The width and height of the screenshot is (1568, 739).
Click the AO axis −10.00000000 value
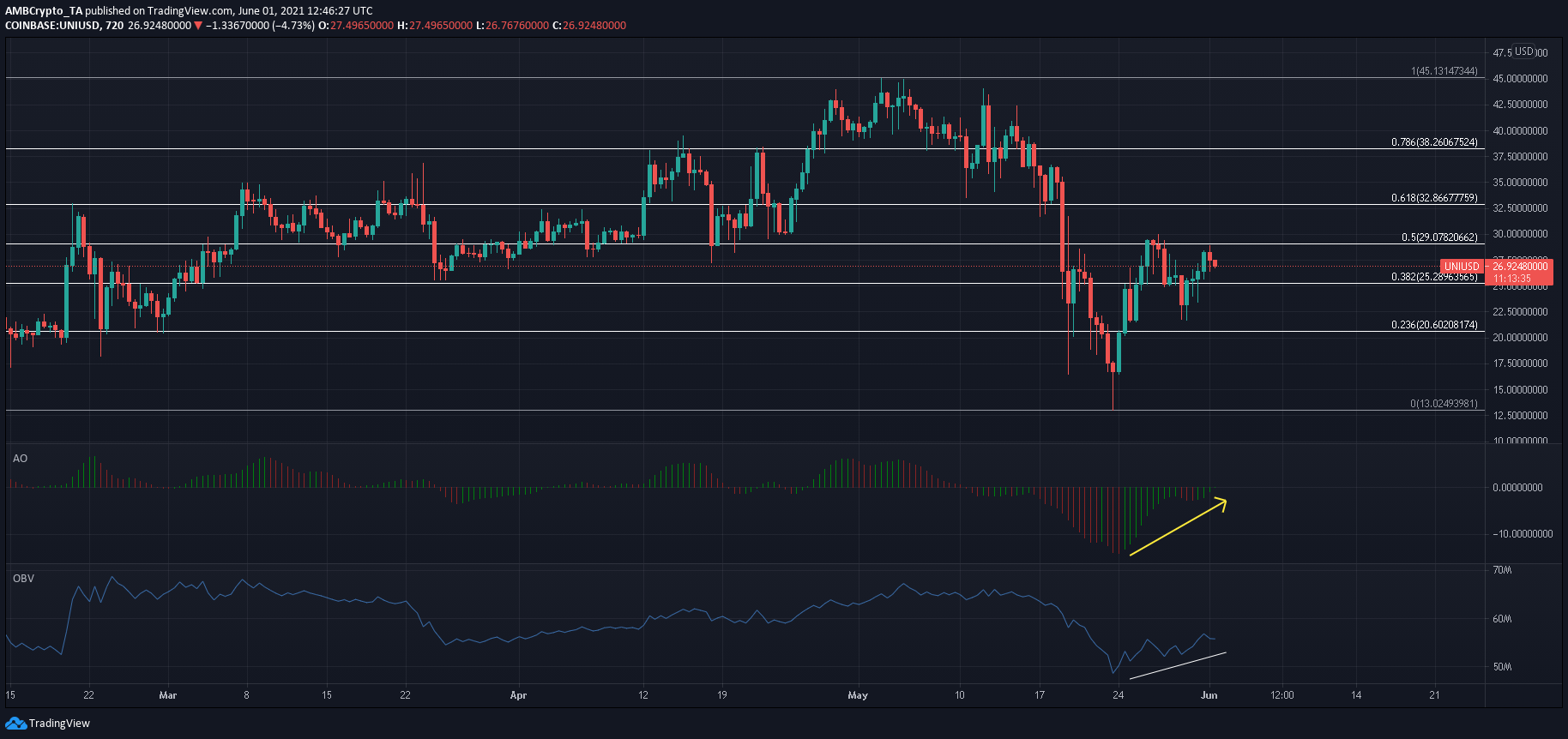tap(1523, 534)
